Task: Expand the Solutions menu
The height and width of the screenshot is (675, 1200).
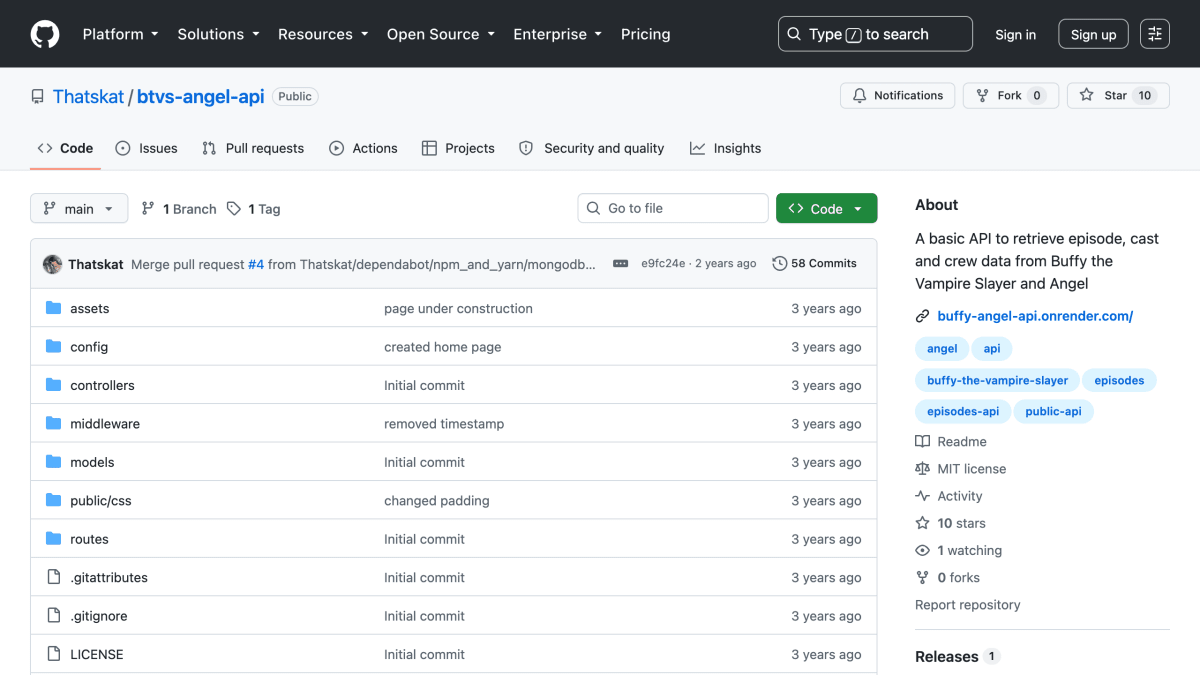Action: click(x=218, y=34)
